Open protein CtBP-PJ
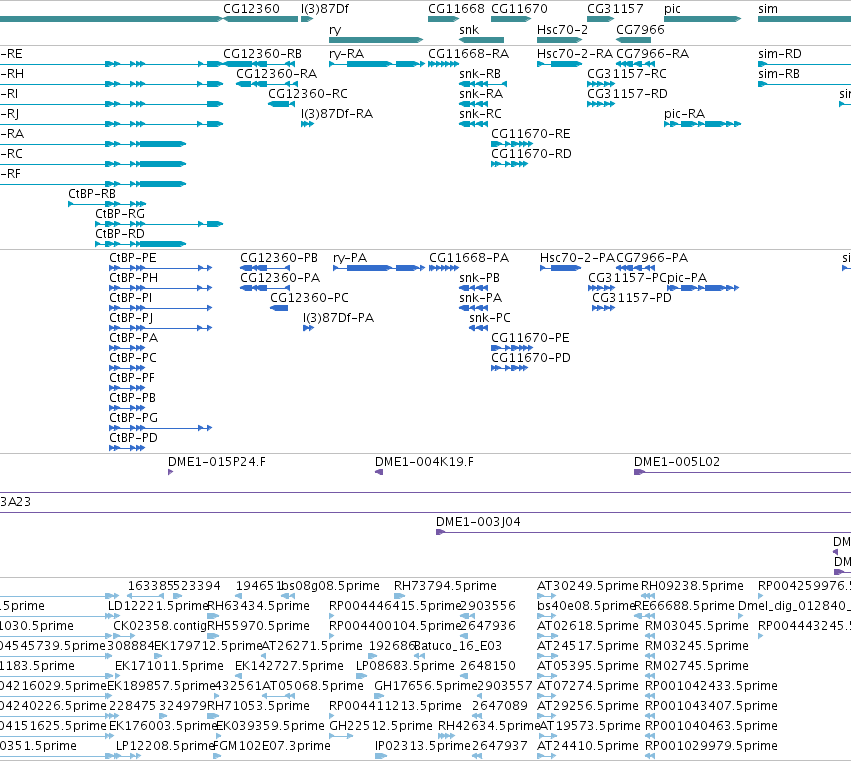The height and width of the screenshot is (761, 851). 131,318
